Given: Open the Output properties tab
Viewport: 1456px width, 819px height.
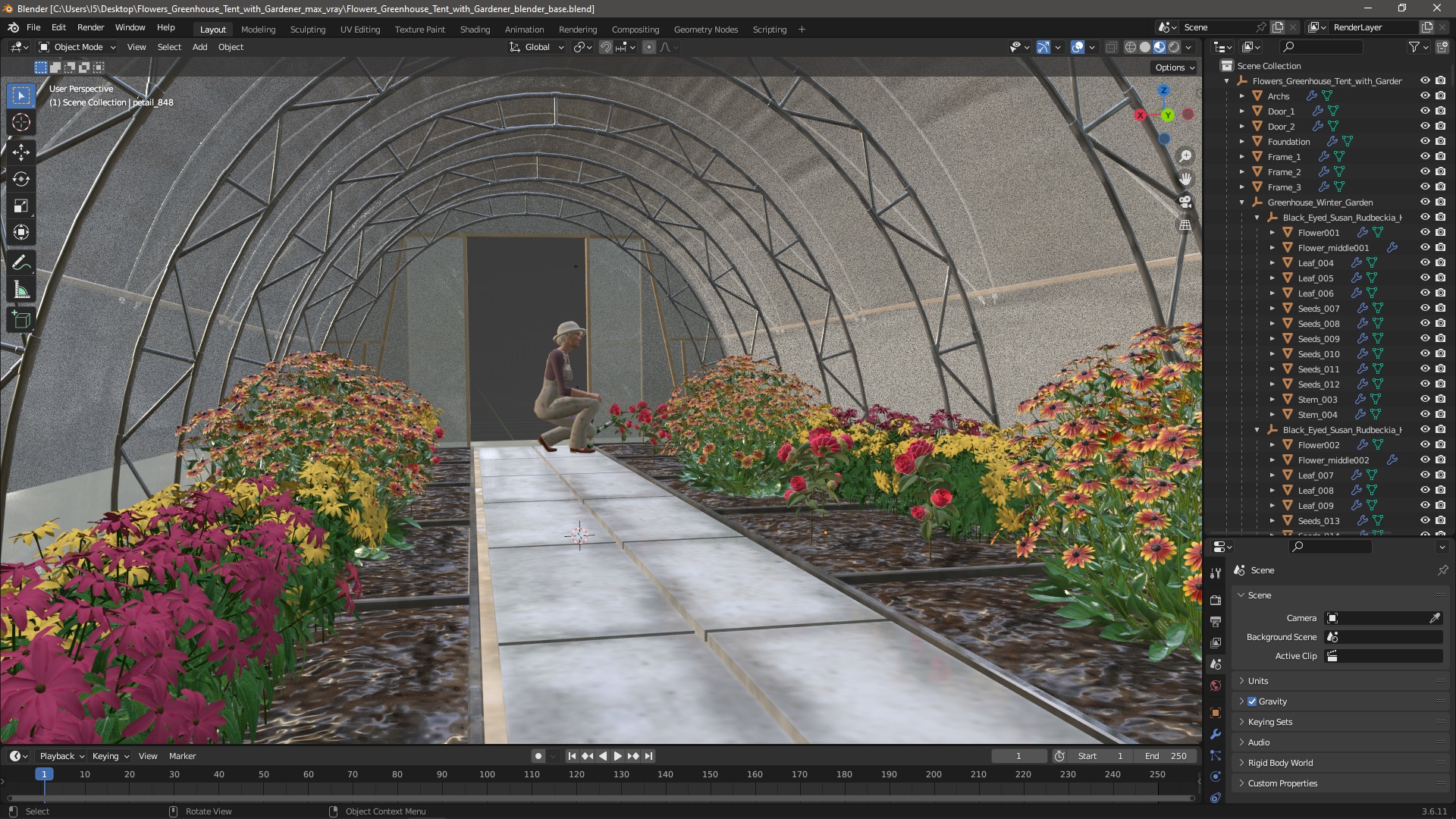Looking at the screenshot, I should coord(1216,621).
